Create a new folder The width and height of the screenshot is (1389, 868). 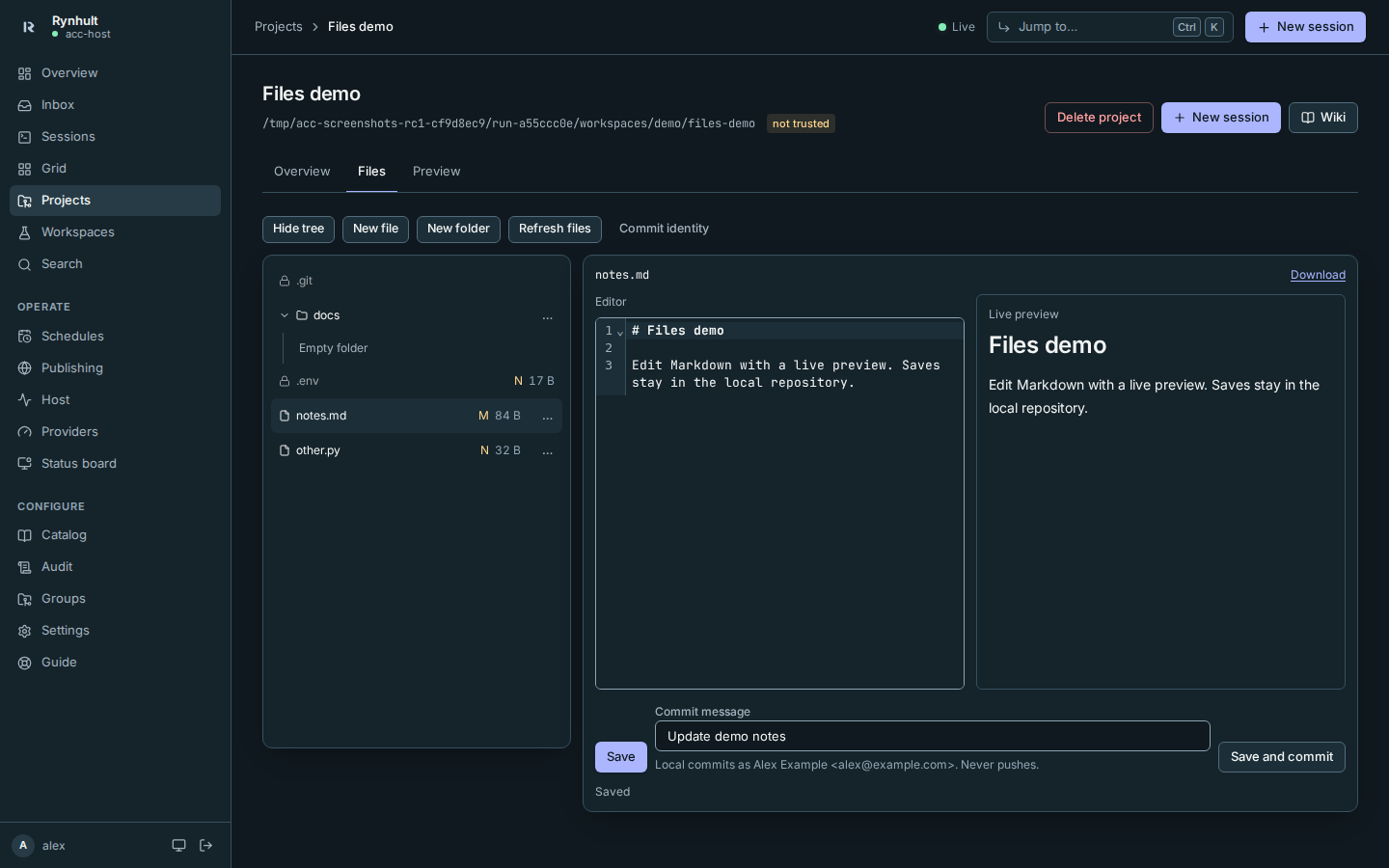(459, 230)
